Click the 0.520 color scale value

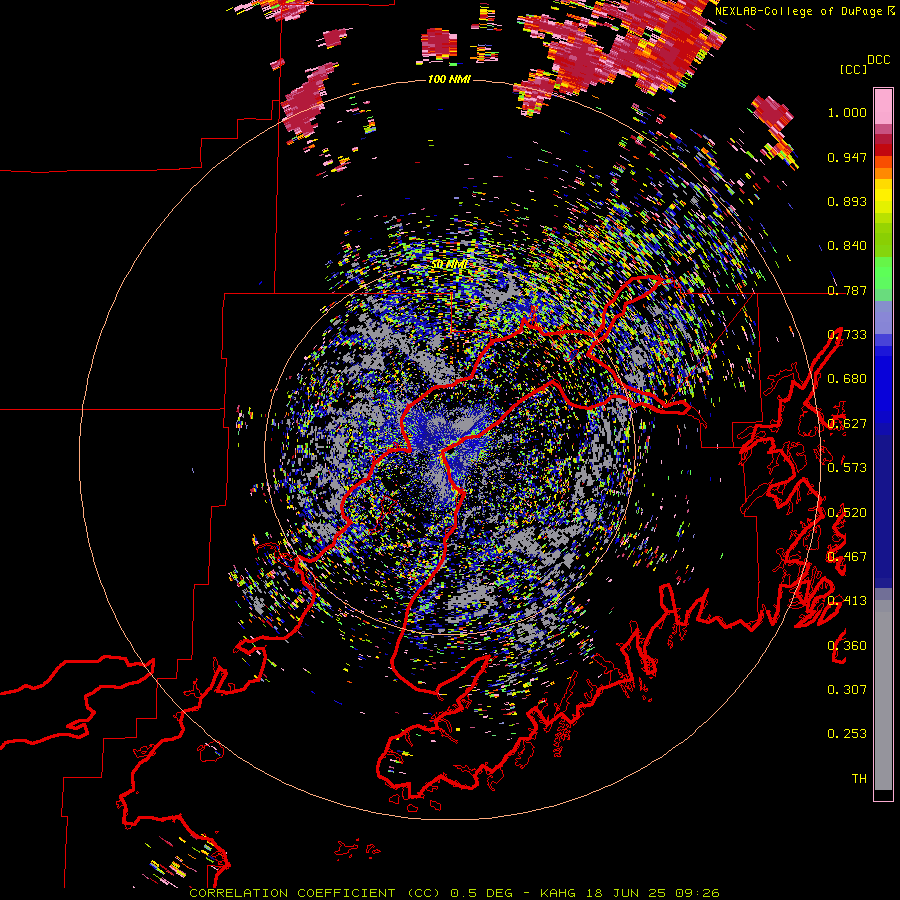click(x=847, y=513)
